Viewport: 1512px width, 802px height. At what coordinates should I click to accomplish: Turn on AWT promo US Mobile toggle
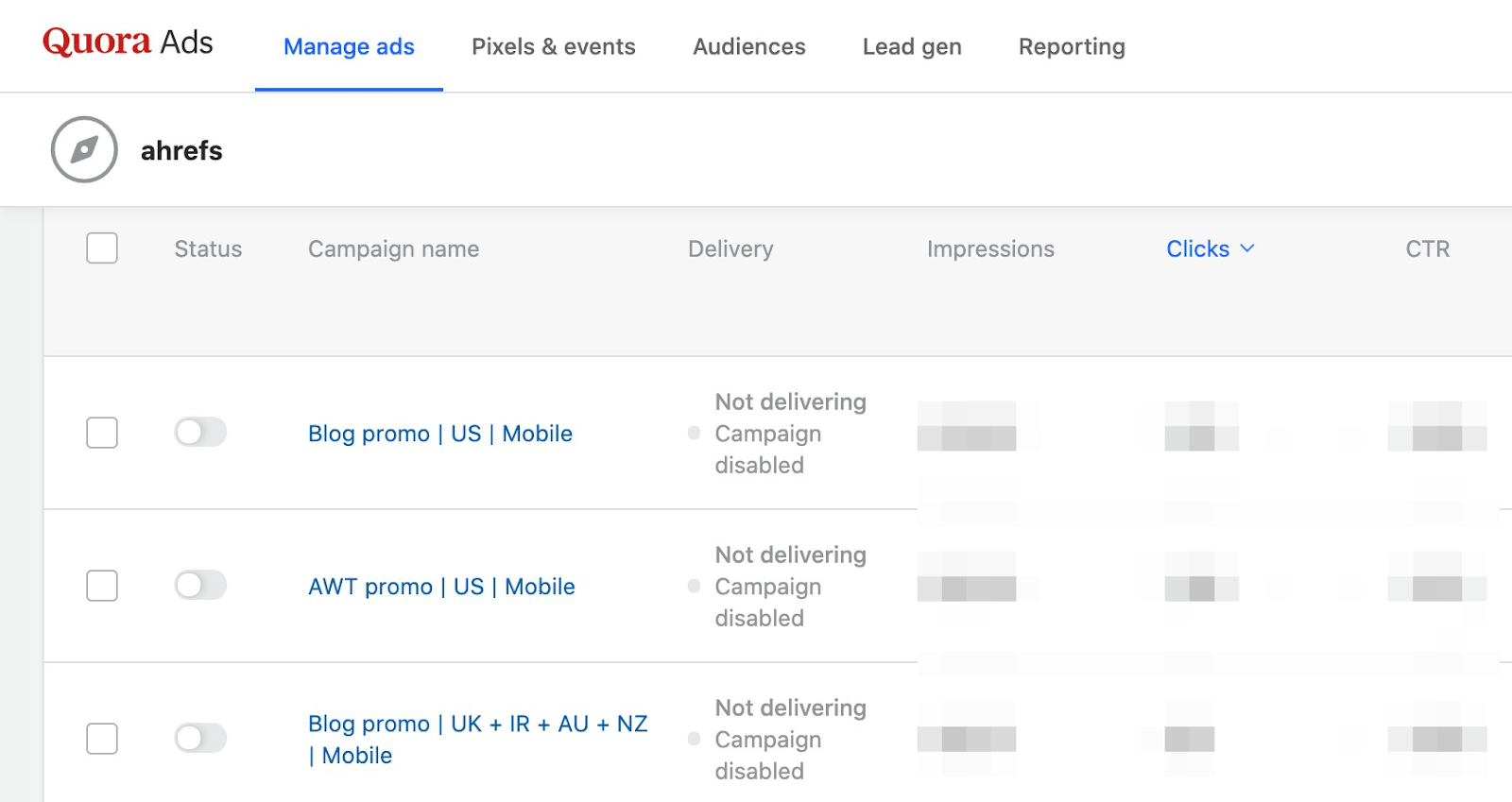pos(200,586)
